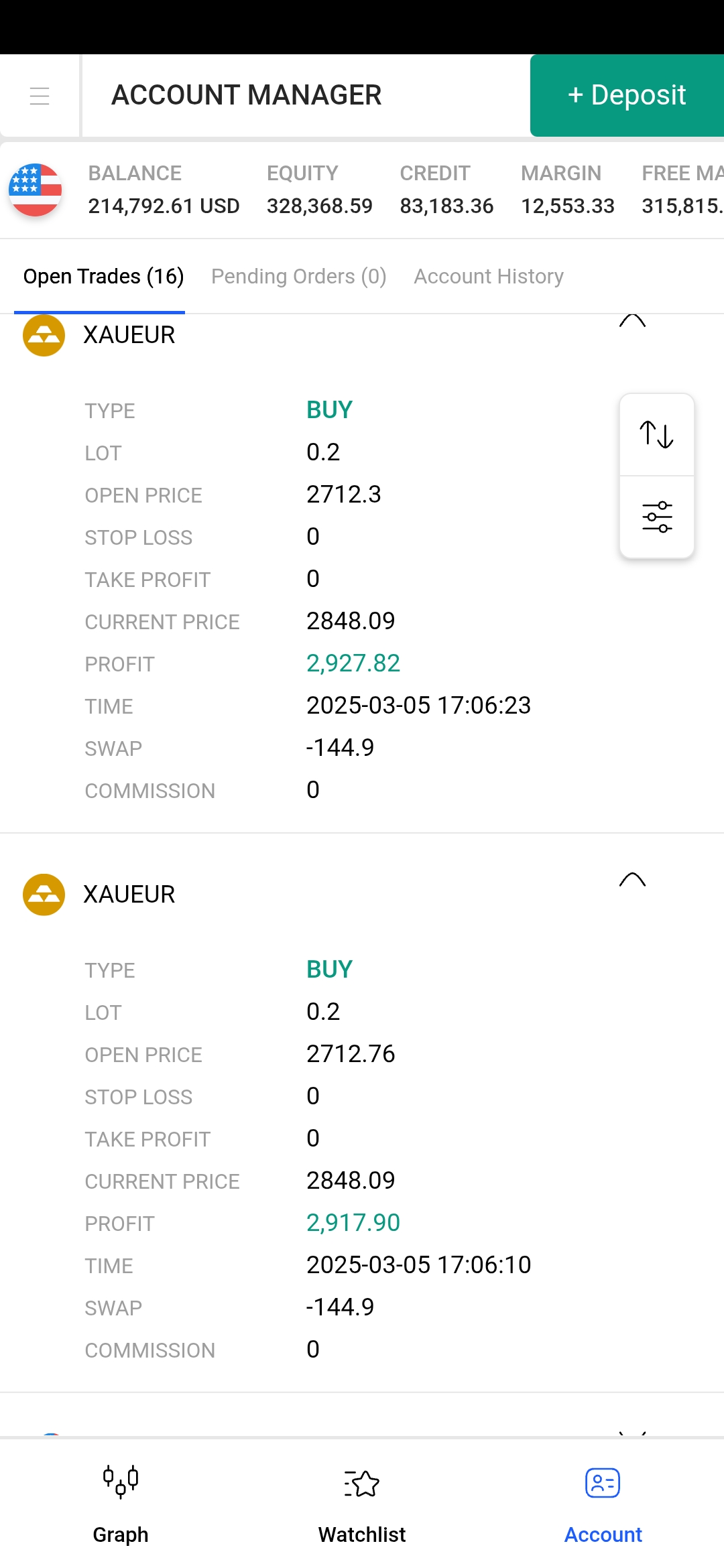724x1568 pixels.
Task: Tap the USD flag currency icon
Action: (x=36, y=190)
